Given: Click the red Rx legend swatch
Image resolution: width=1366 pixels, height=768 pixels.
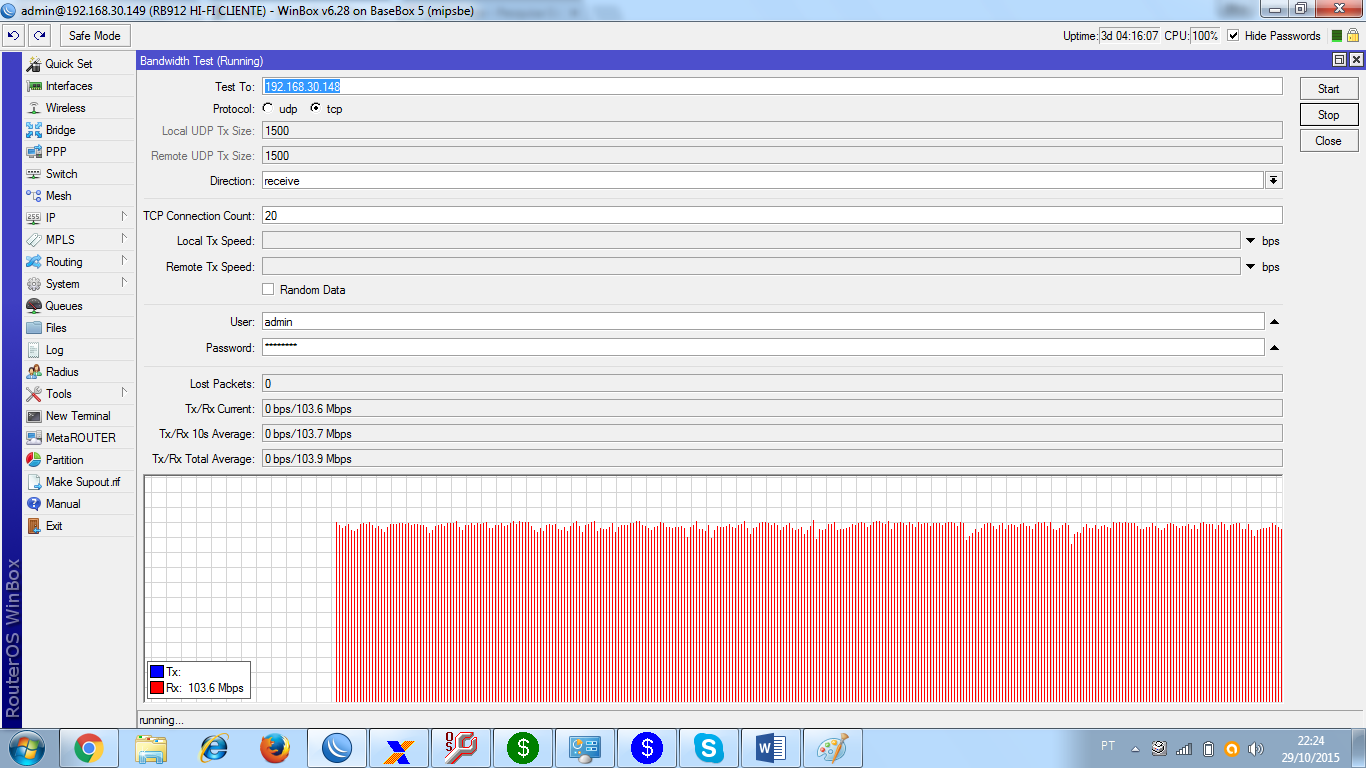Looking at the screenshot, I should 157,688.
